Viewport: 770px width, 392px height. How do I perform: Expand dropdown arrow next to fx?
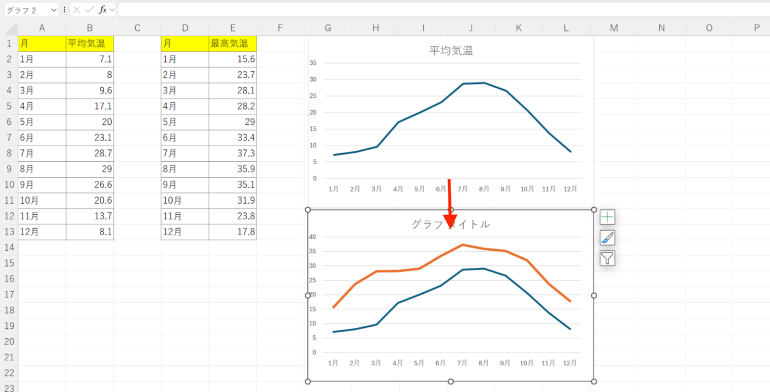coord(112,9)
